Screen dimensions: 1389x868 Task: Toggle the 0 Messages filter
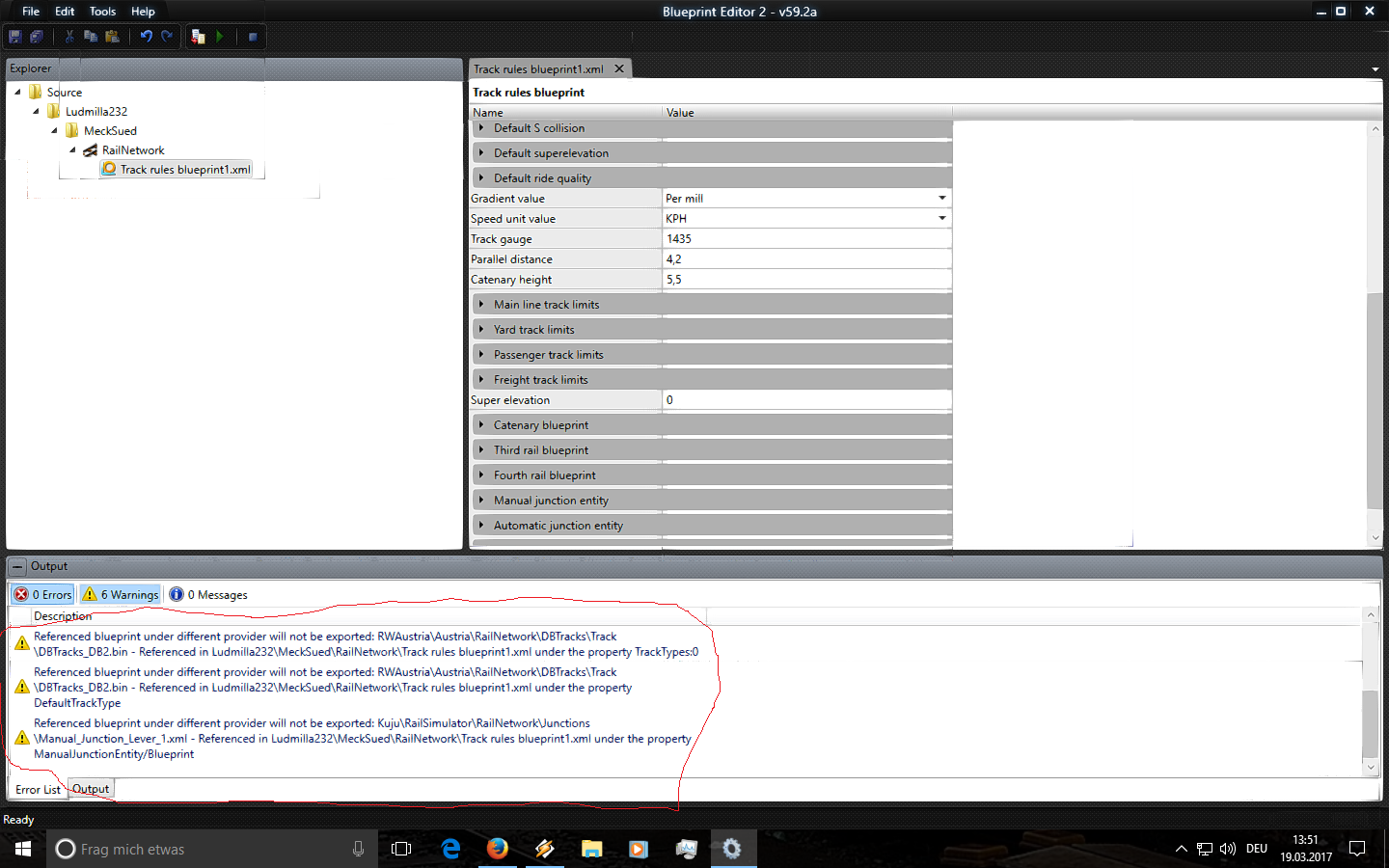(x=208, y=594)
